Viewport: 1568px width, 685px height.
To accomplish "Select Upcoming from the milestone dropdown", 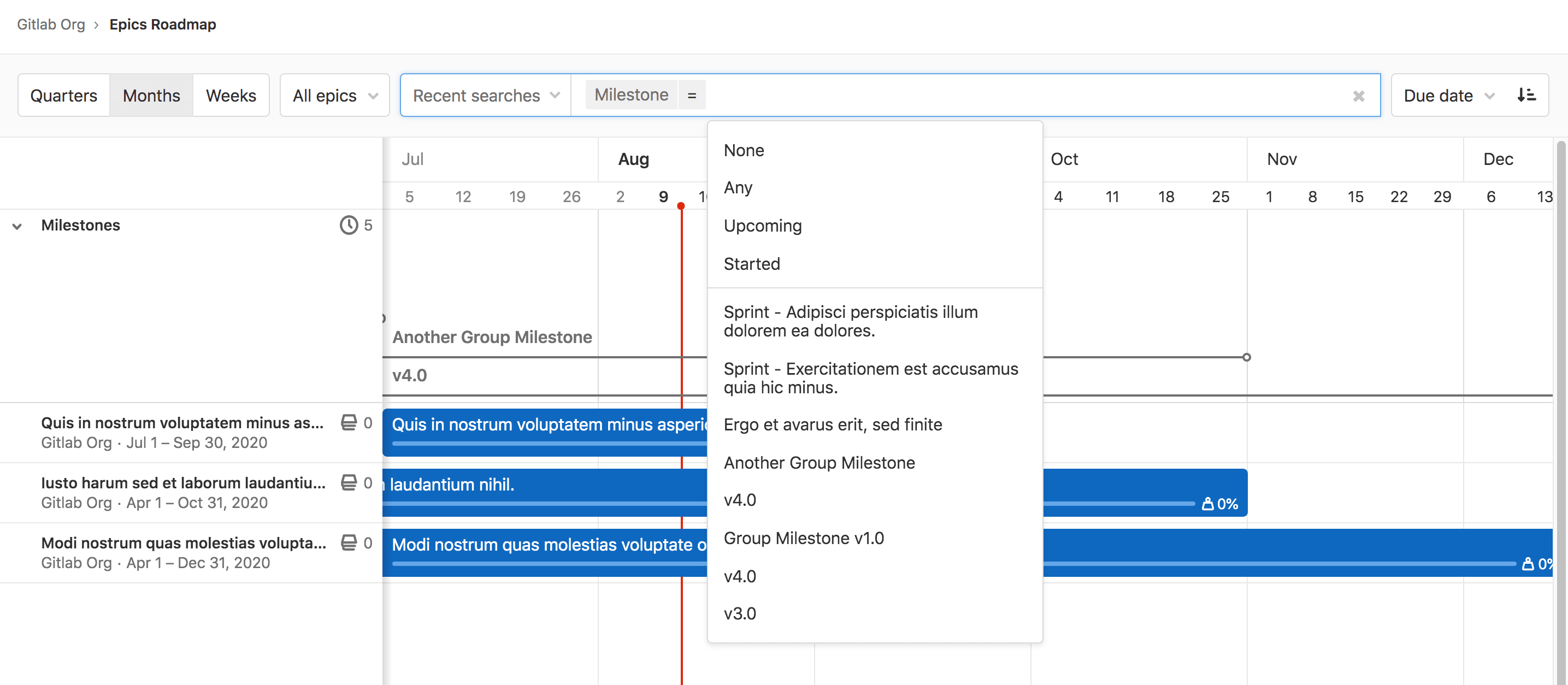I will coord(763,226).
